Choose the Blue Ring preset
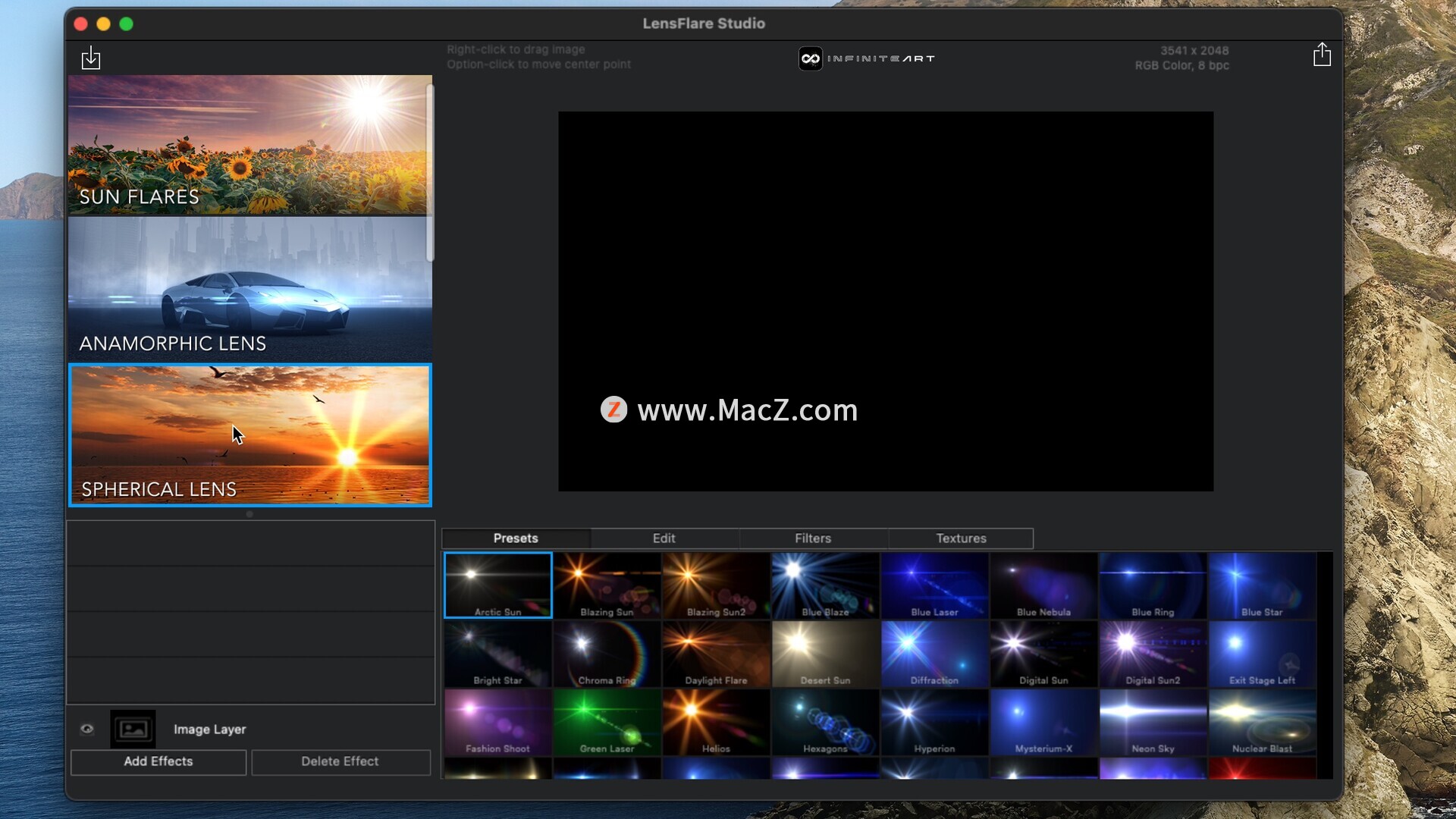This screenshot has height=819, width=1456. [1153, 585]
